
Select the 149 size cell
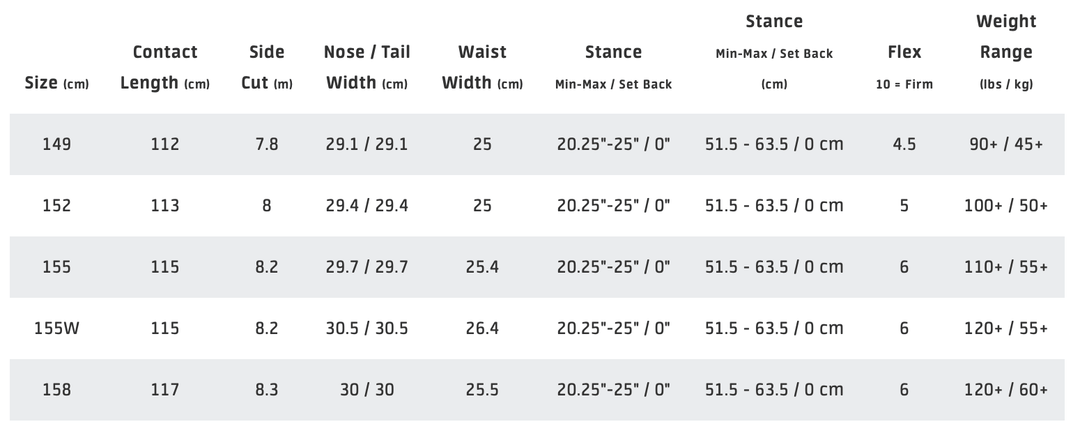[57, 144]
